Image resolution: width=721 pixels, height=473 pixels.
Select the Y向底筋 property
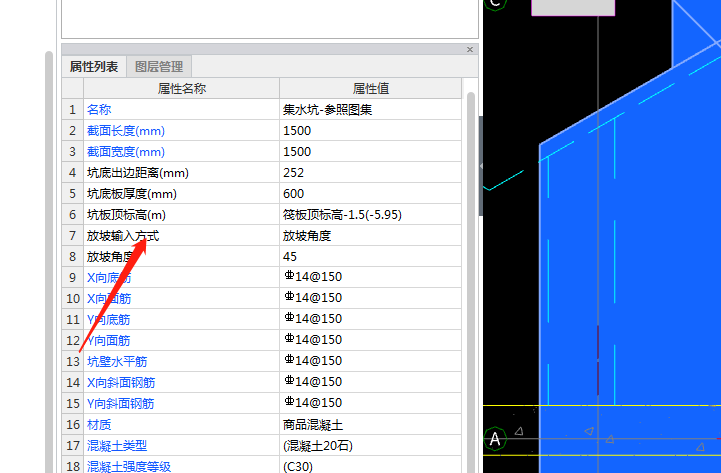click(109, 319)
